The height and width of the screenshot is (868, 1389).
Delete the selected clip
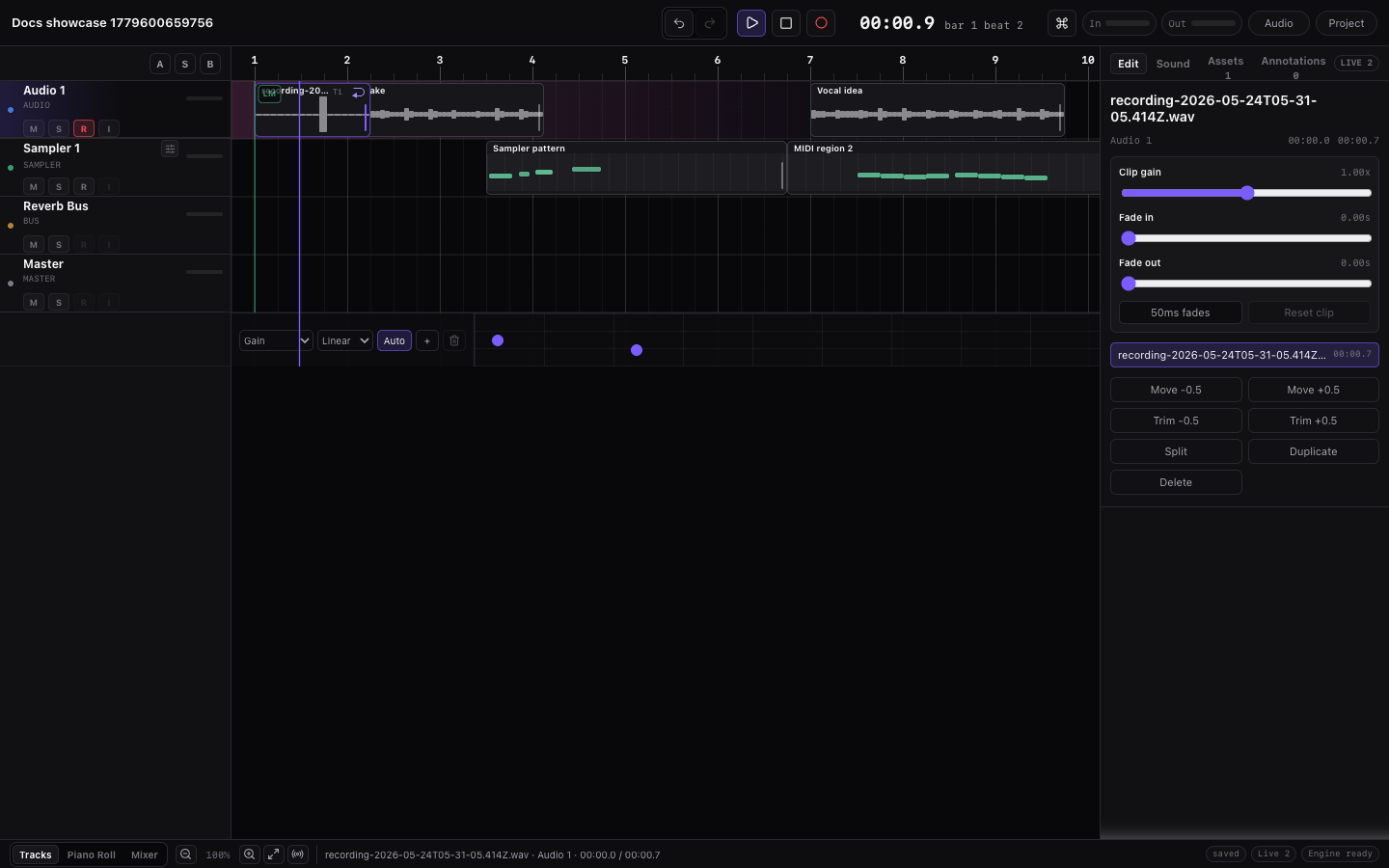point(1176,482)
